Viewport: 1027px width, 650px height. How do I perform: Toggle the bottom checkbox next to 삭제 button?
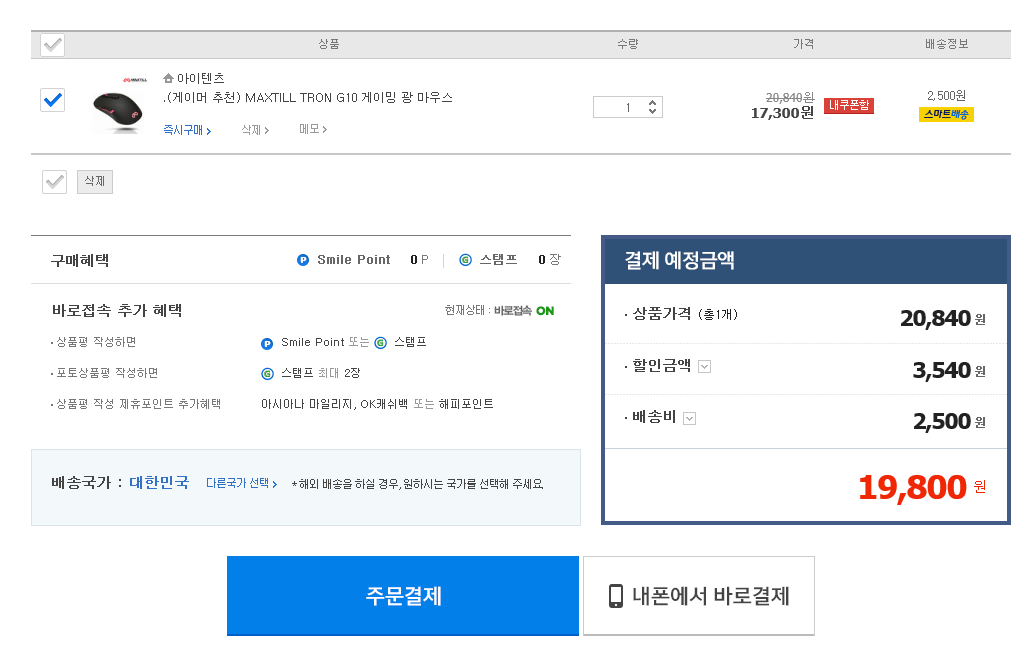click(54, 181)
